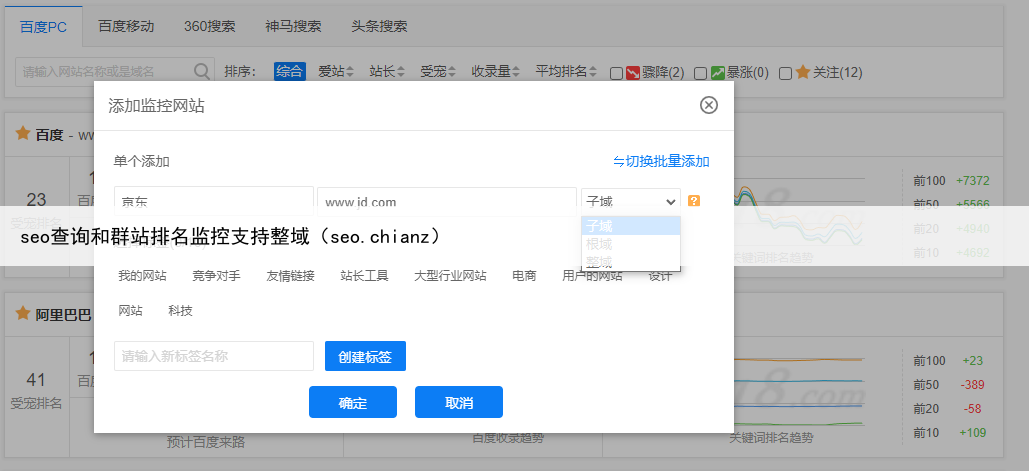This screenshot has width=1029, height=471.
Task: Click the orange 关注 star icon
Action: (802, 72)
